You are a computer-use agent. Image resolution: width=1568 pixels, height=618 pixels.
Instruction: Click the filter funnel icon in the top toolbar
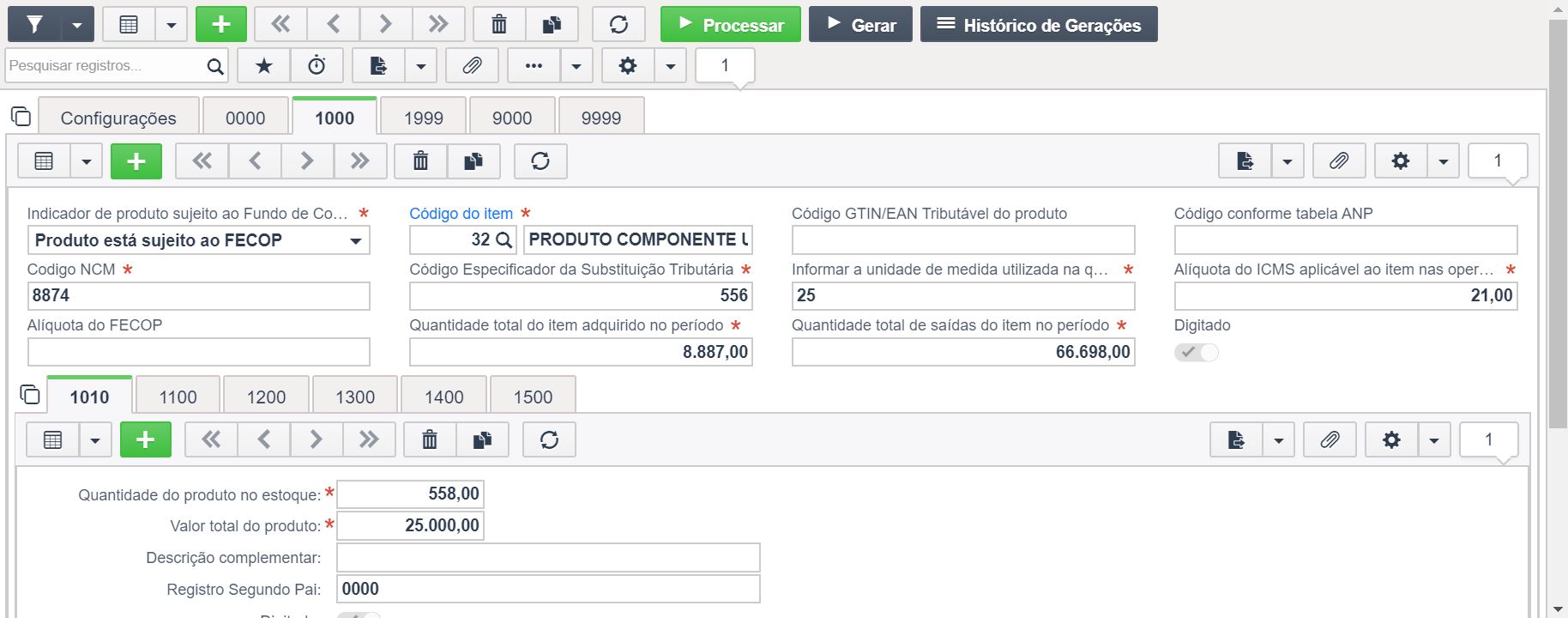[34, 24]
